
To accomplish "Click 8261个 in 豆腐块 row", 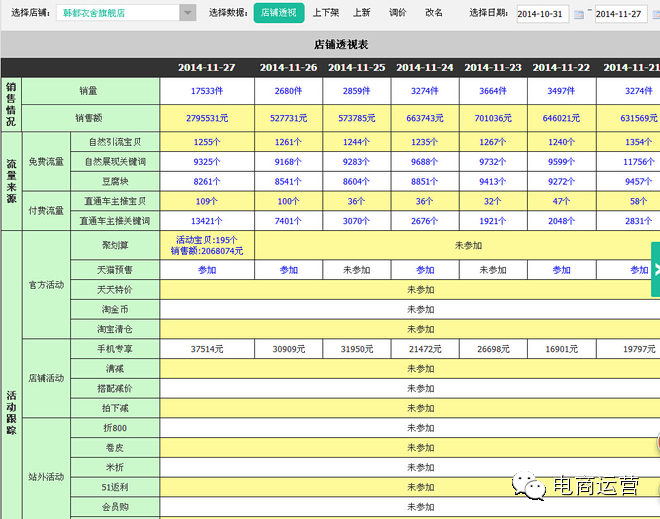I will click(207, 181).
